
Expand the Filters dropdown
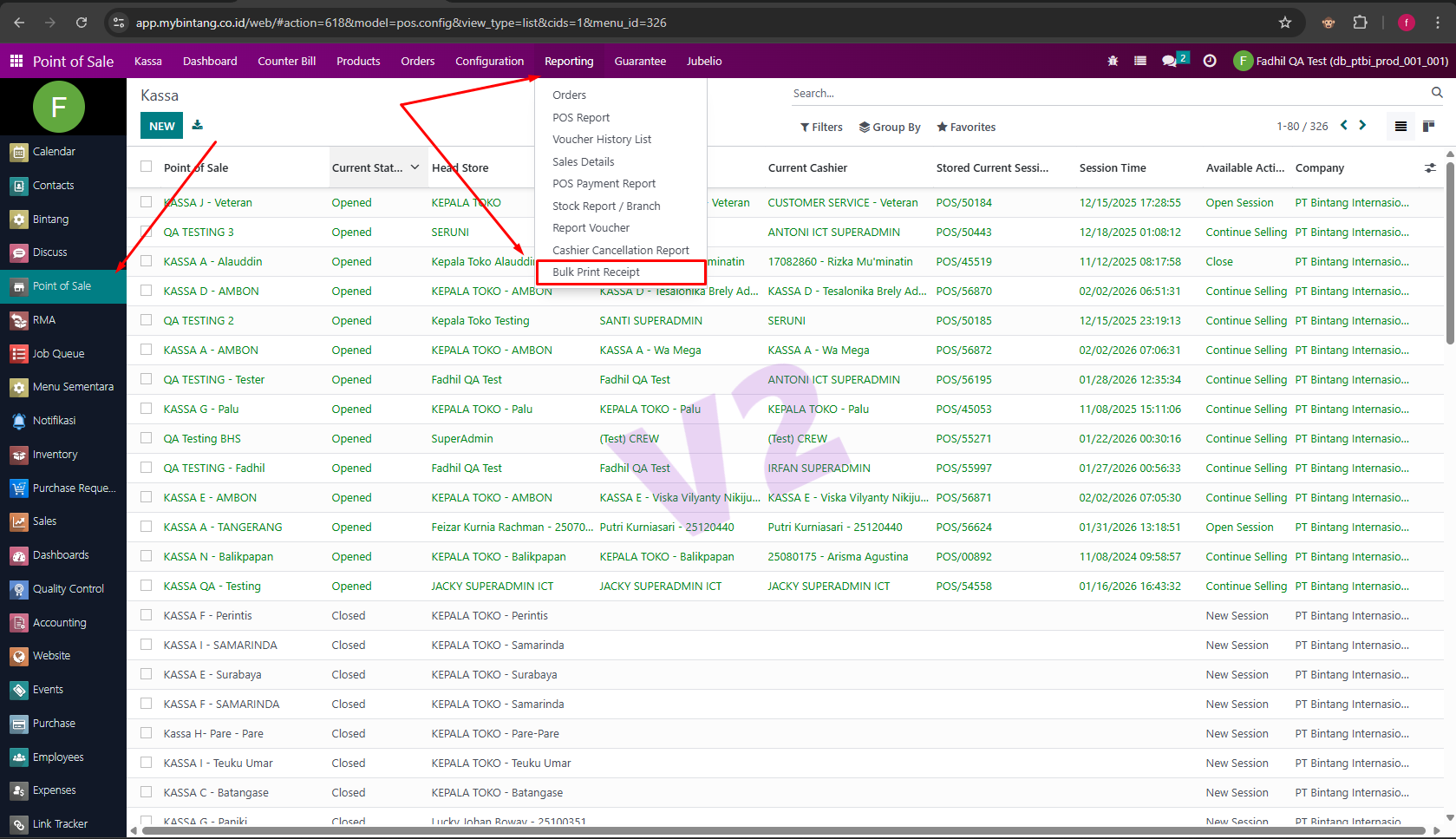[821, 127]
